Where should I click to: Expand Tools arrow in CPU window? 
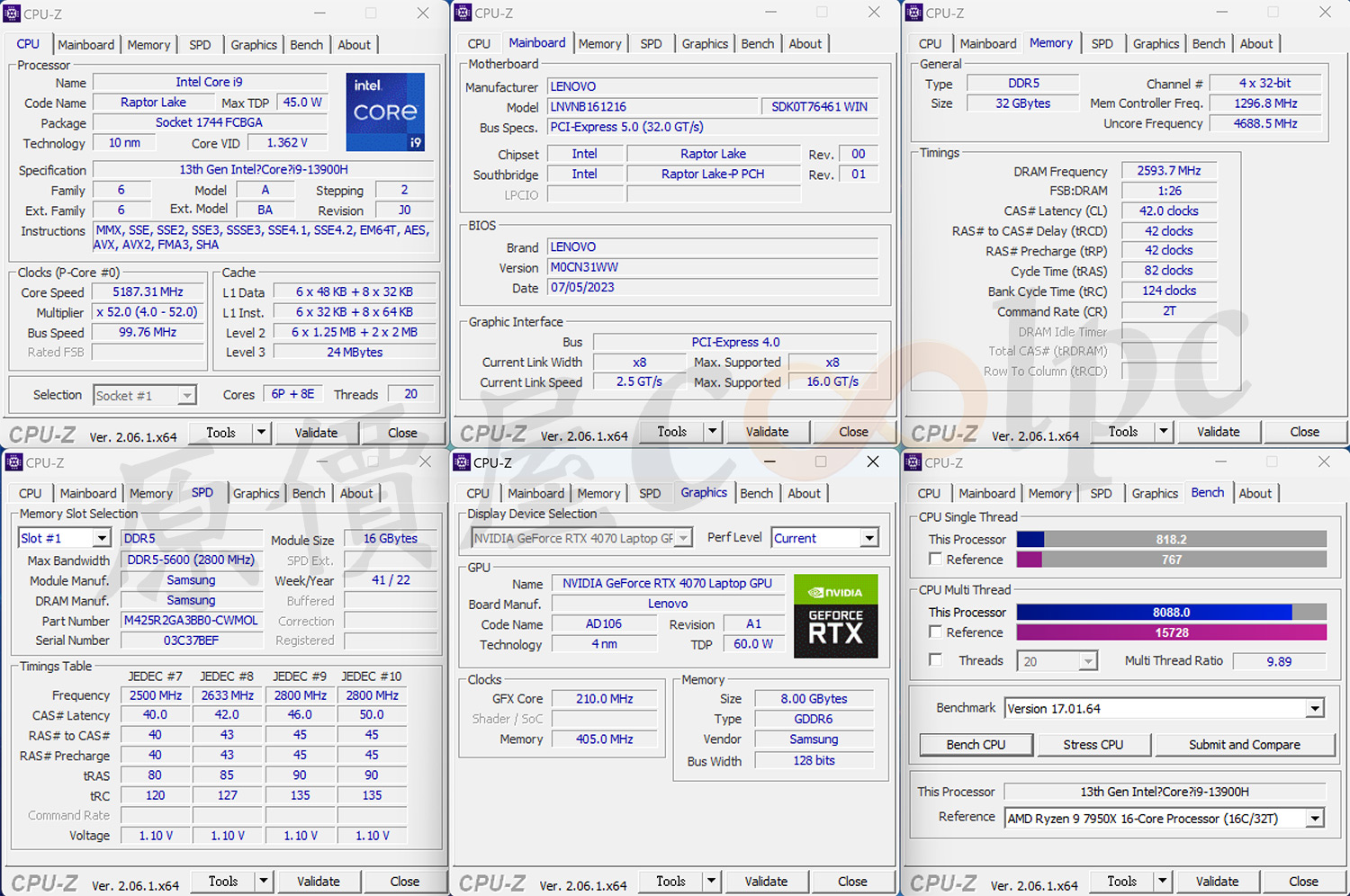[x=262, y=433]
